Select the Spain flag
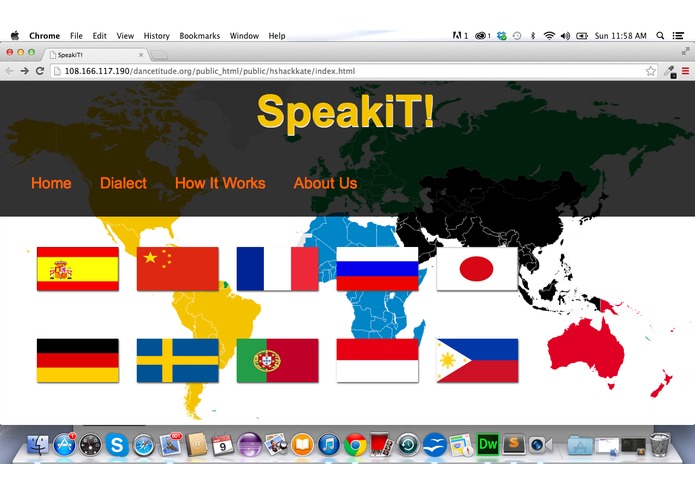 [x=78, y=269]
